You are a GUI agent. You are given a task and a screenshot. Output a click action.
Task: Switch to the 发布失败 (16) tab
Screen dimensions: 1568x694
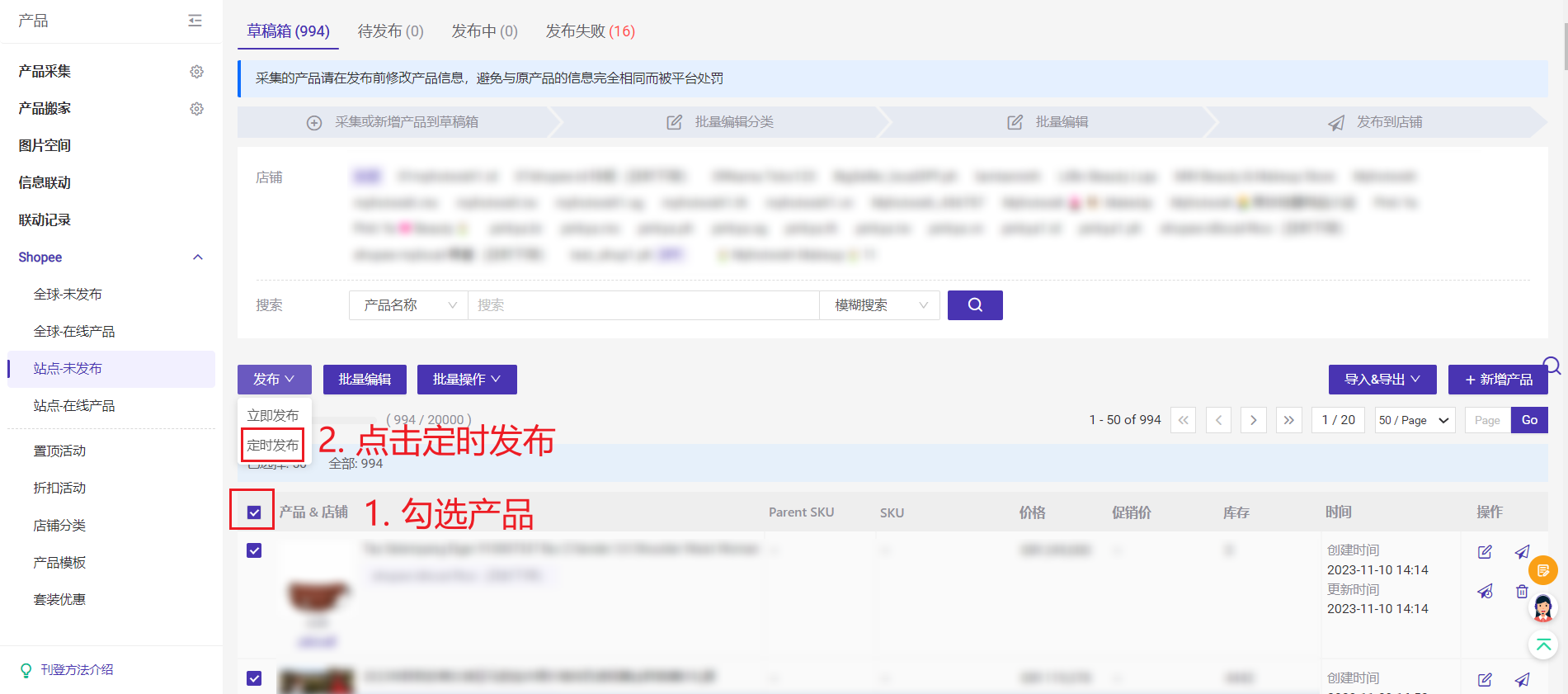[x=590, y=31]
